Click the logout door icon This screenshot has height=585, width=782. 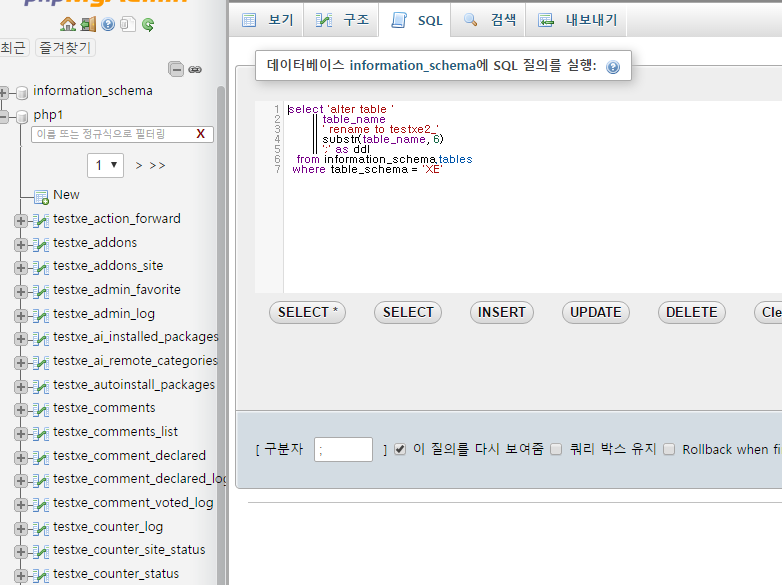pos(88,24)
